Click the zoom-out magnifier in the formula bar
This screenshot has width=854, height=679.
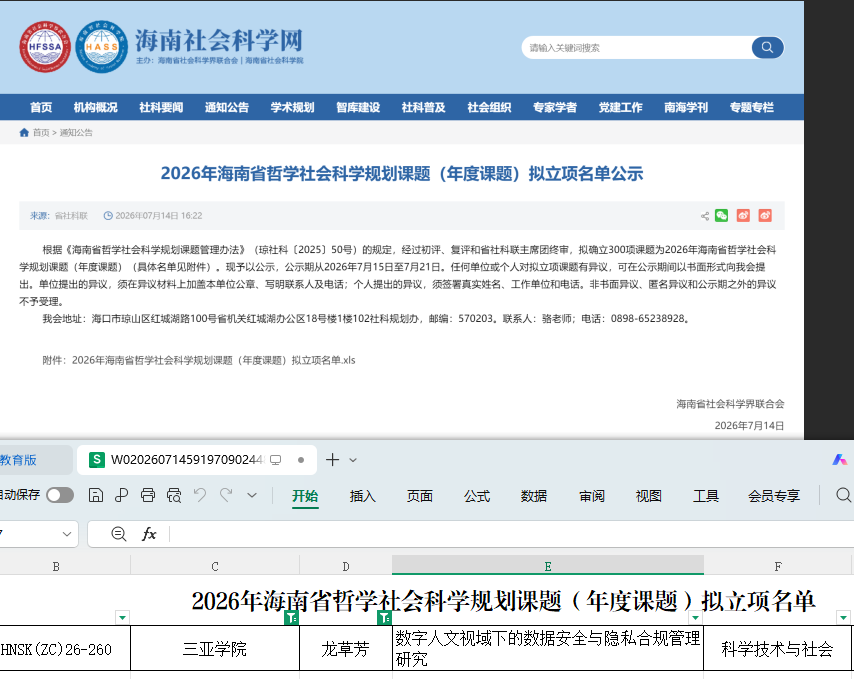[x=118, y=534]
